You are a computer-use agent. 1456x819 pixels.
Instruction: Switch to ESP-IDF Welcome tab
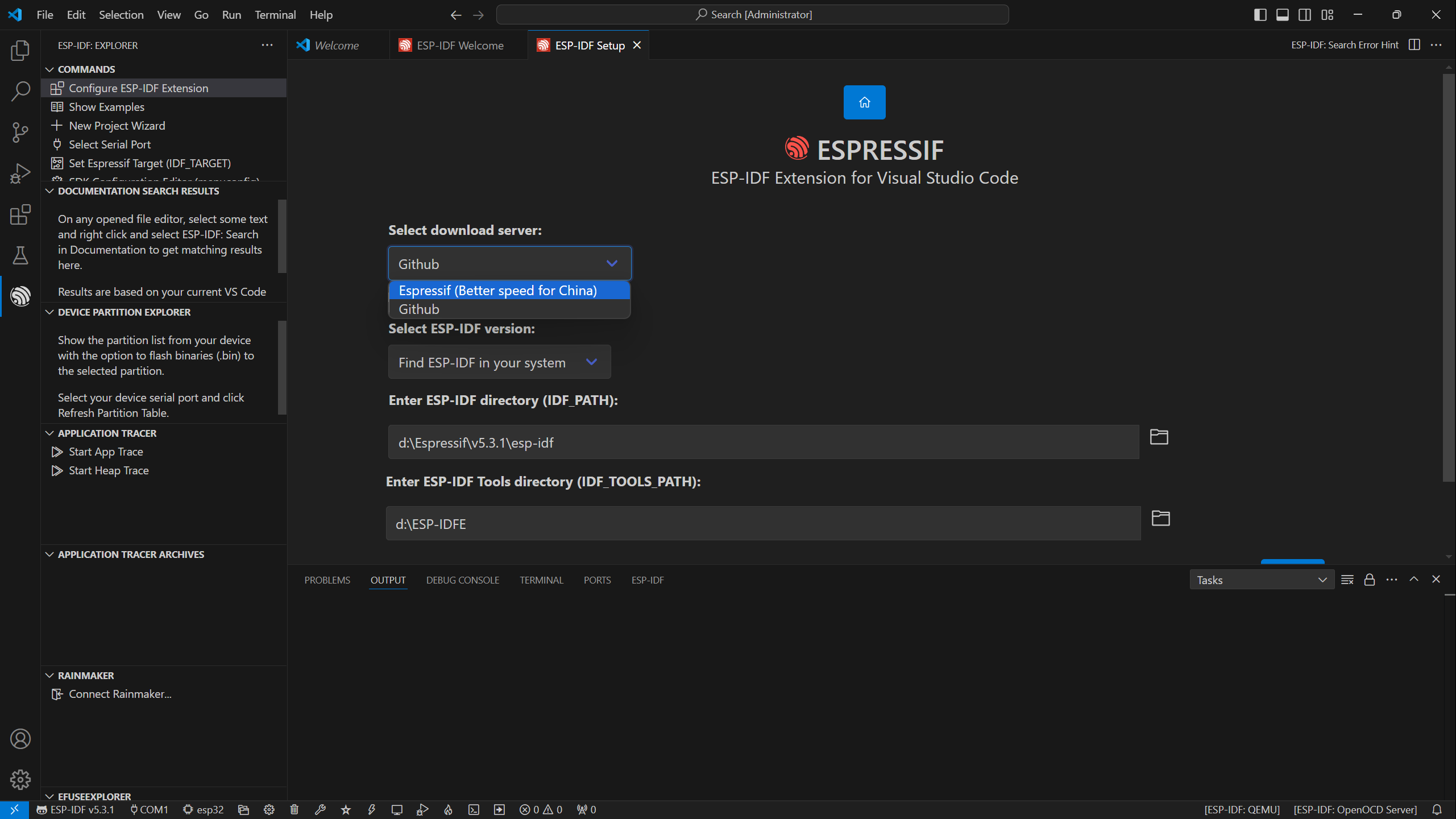click(459, 45)
